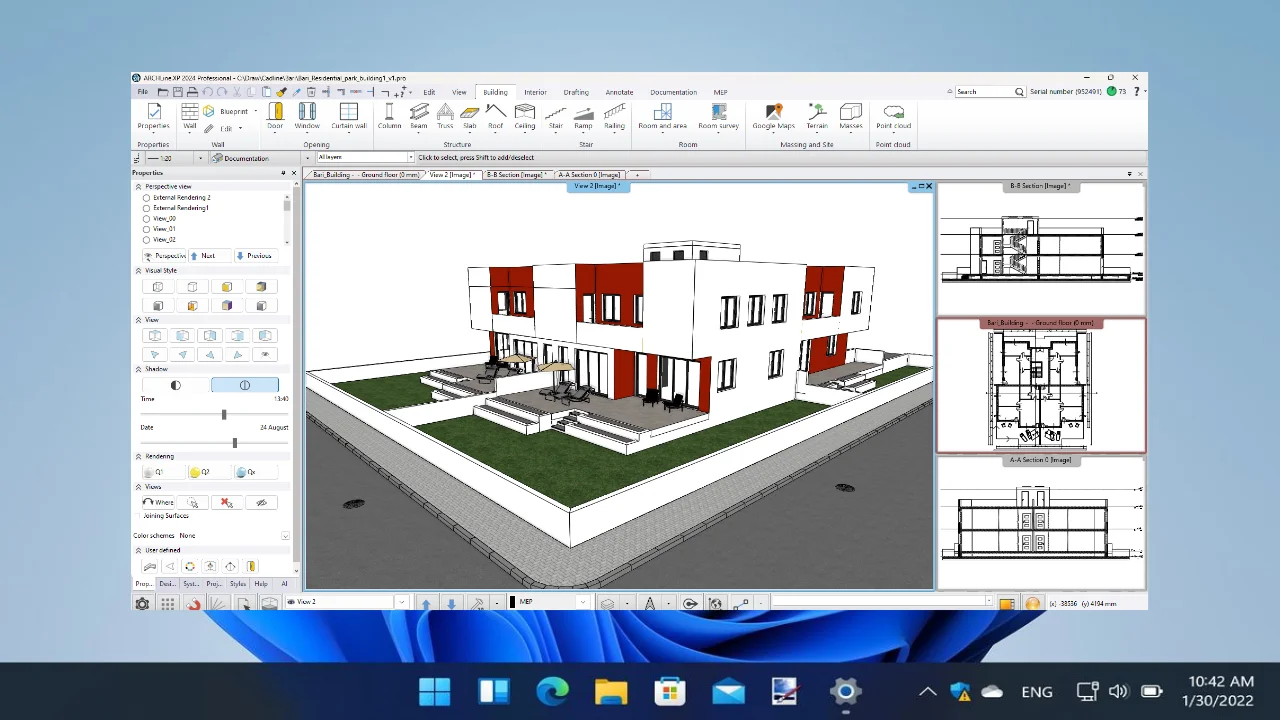Toggle the half-filled circle shadow mode button

tap(176, 385)
